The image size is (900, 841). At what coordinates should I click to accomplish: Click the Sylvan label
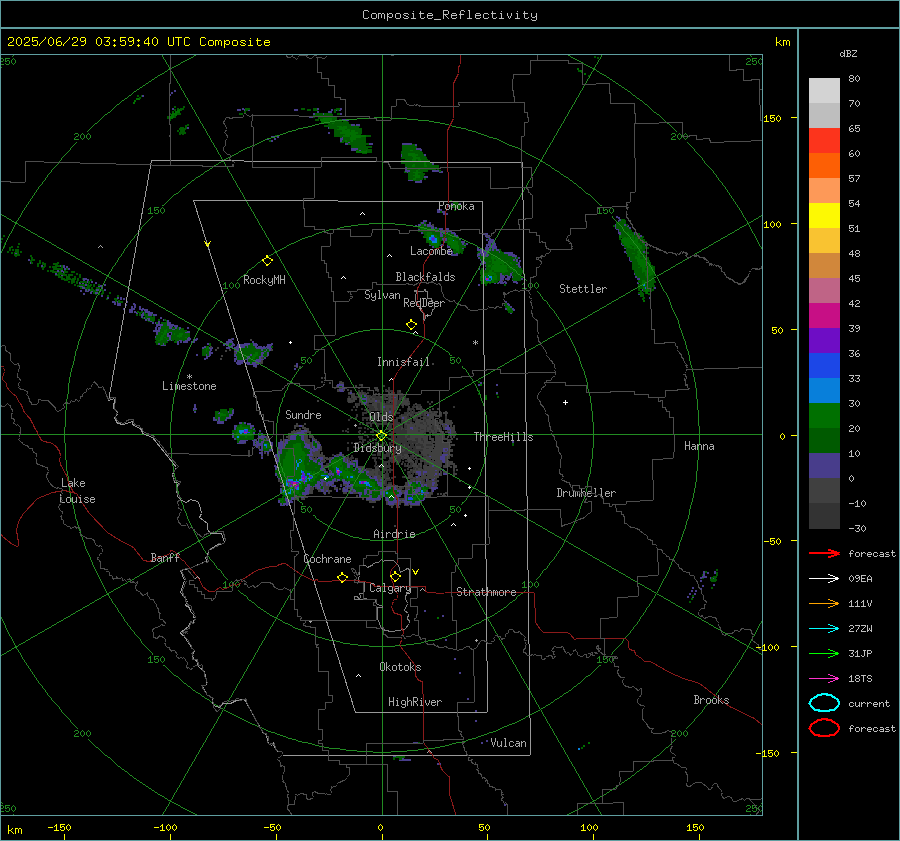click(382, 295)
